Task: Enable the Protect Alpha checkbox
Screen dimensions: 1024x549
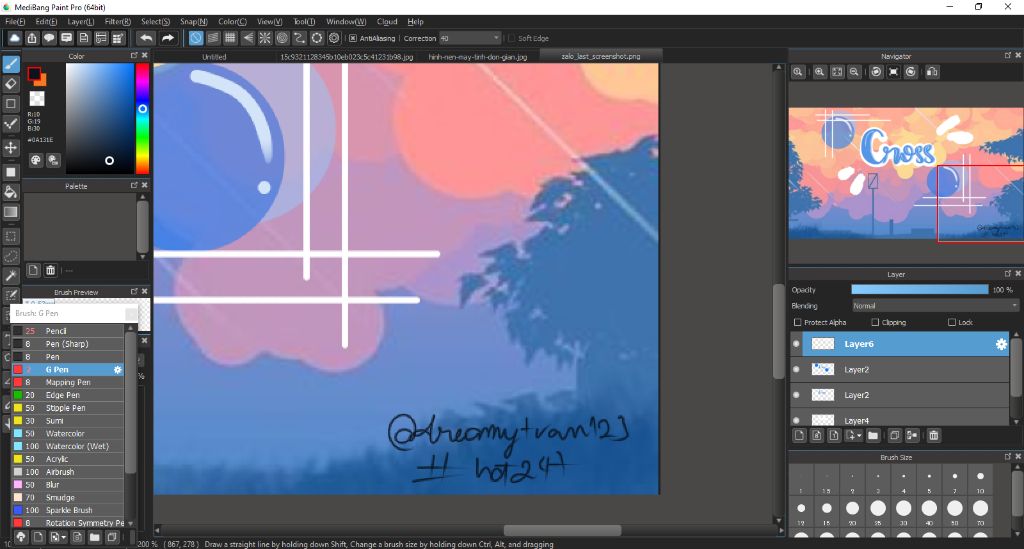Action: pyautogui.click(x=797, y=322)
